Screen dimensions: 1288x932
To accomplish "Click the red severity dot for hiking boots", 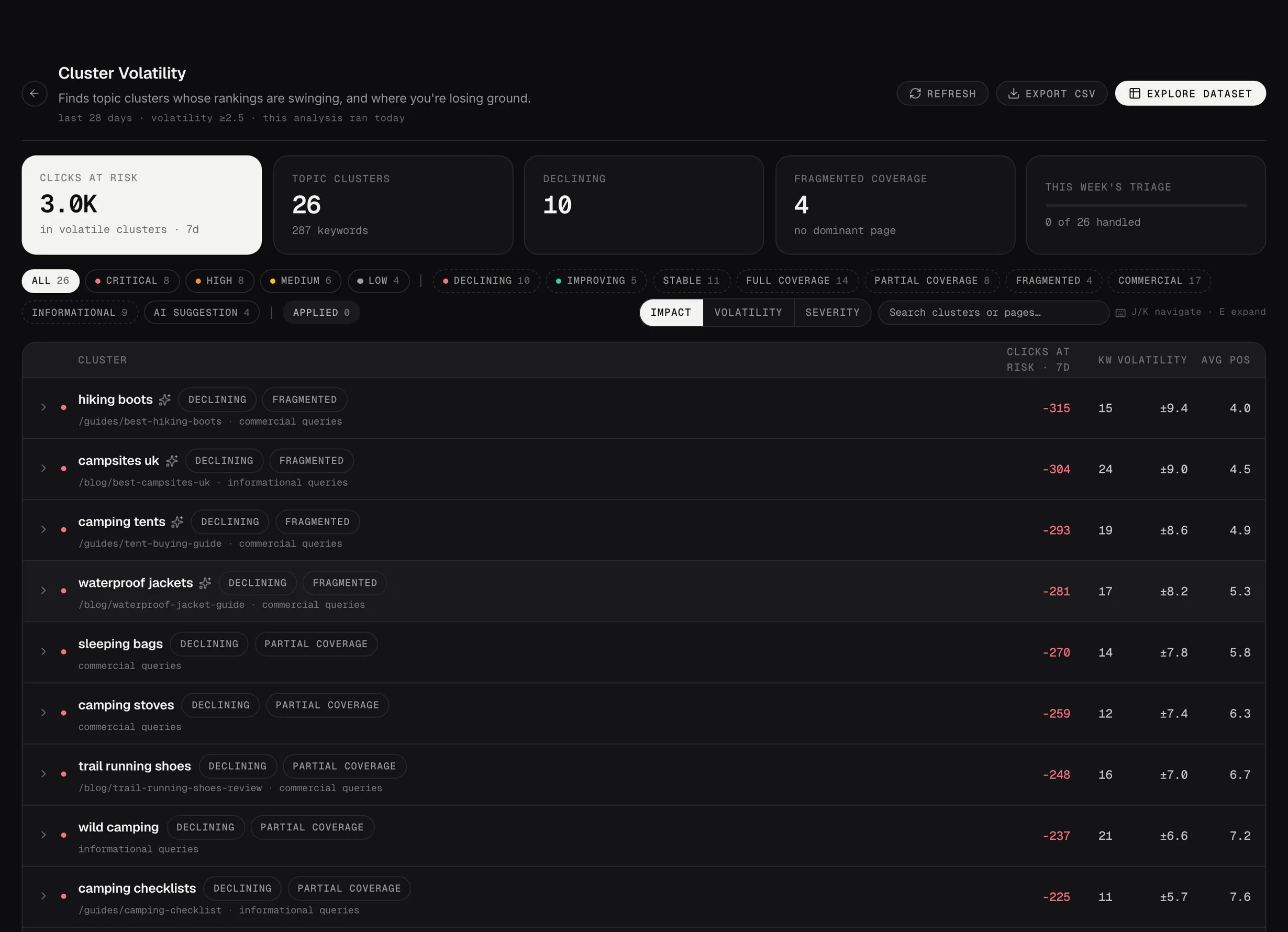I will point(63,407).
